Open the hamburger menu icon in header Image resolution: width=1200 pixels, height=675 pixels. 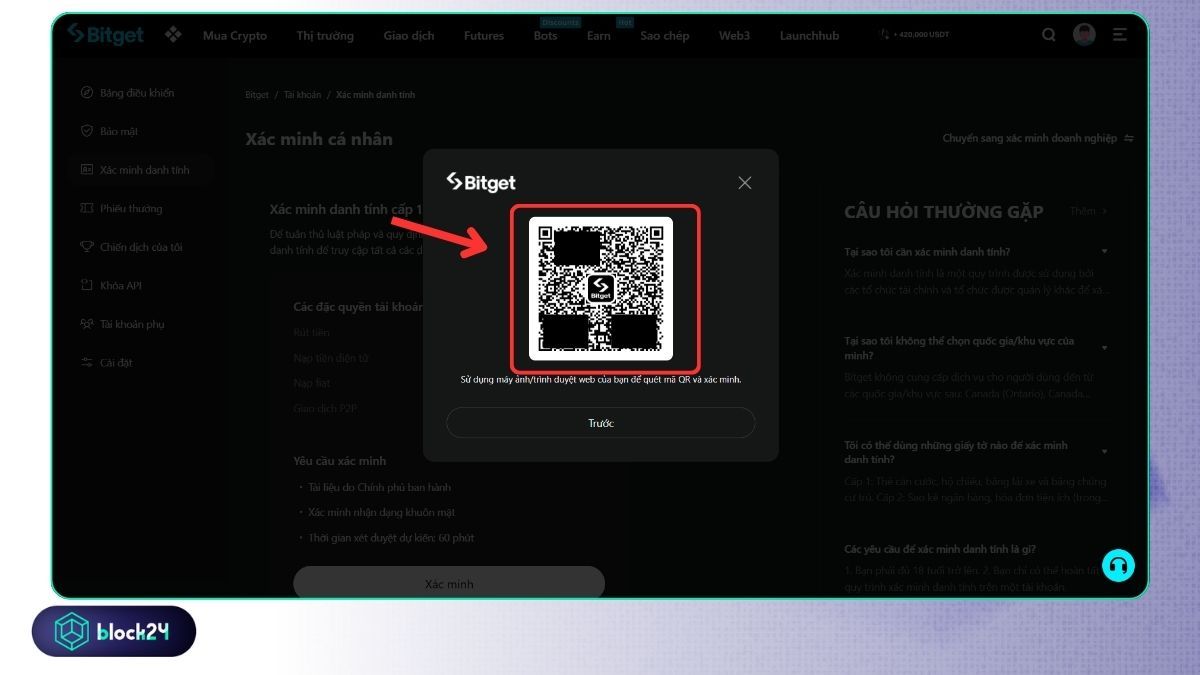pyautogui.click(x=1120, y=35)
